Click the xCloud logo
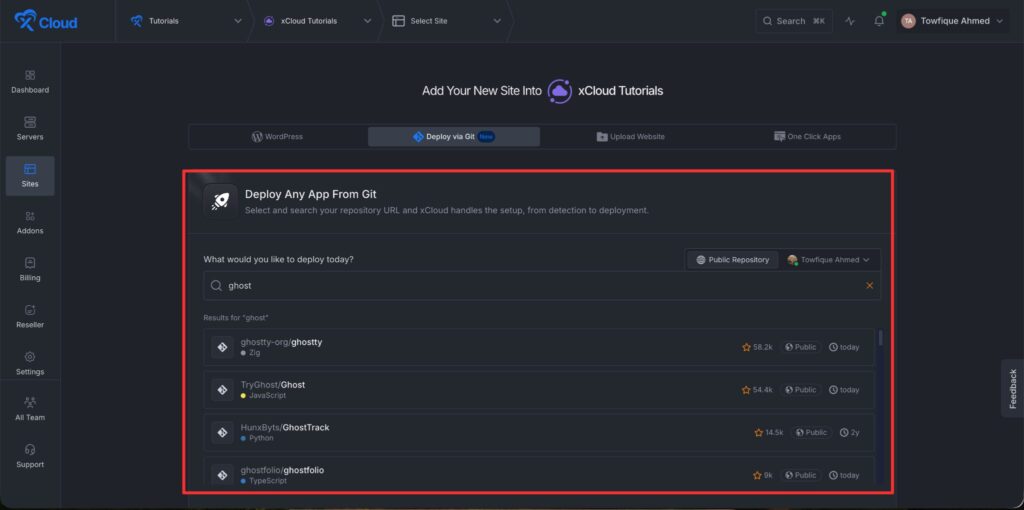1024x510 pixels. click(46, 21)
